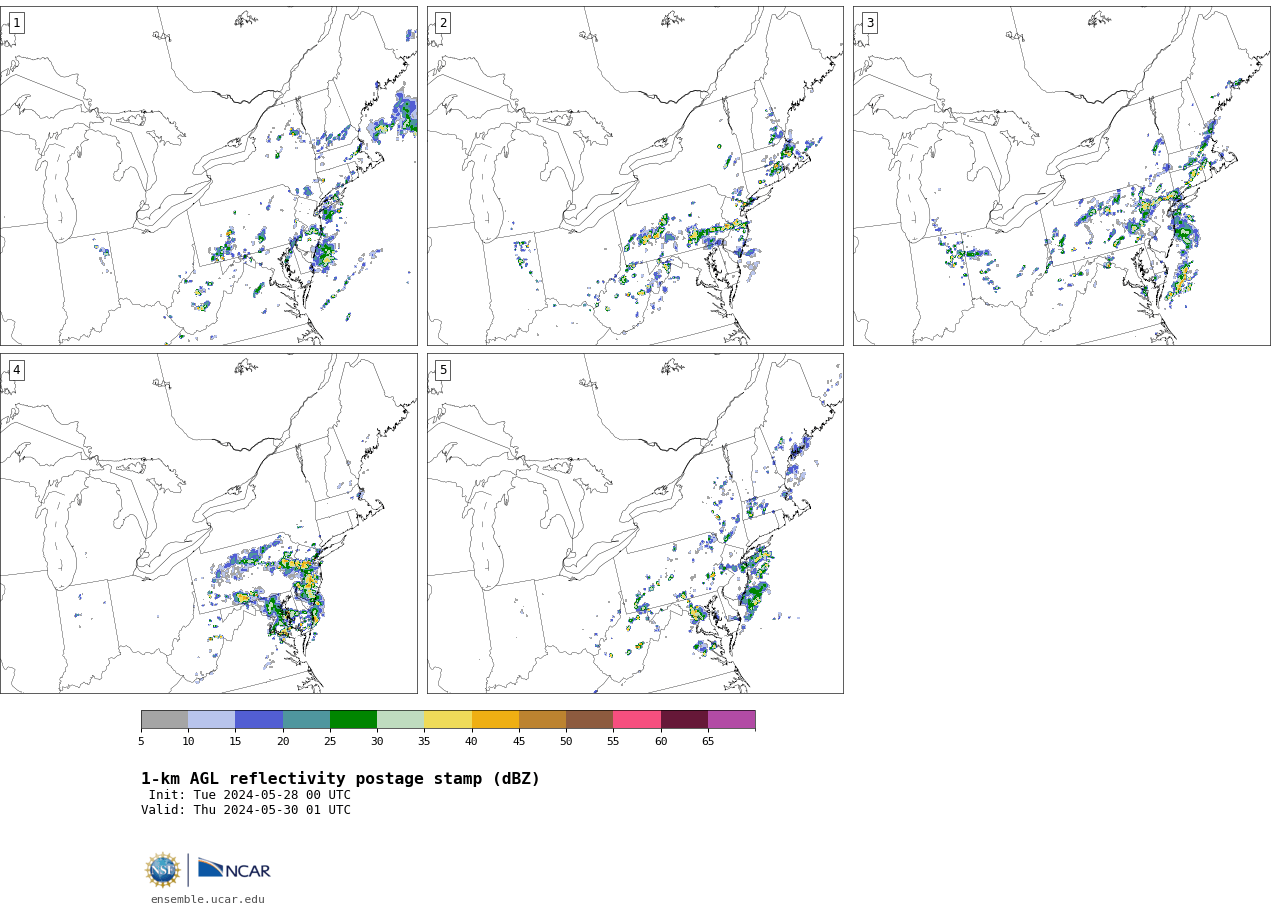1280x910 pixels.
Task: Open the postage stamp map labeled 3
Action: click(x=1062, y=176)
